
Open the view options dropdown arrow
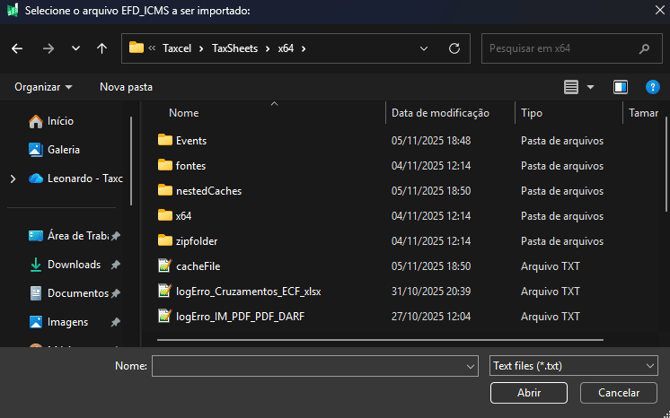(591, 87)
